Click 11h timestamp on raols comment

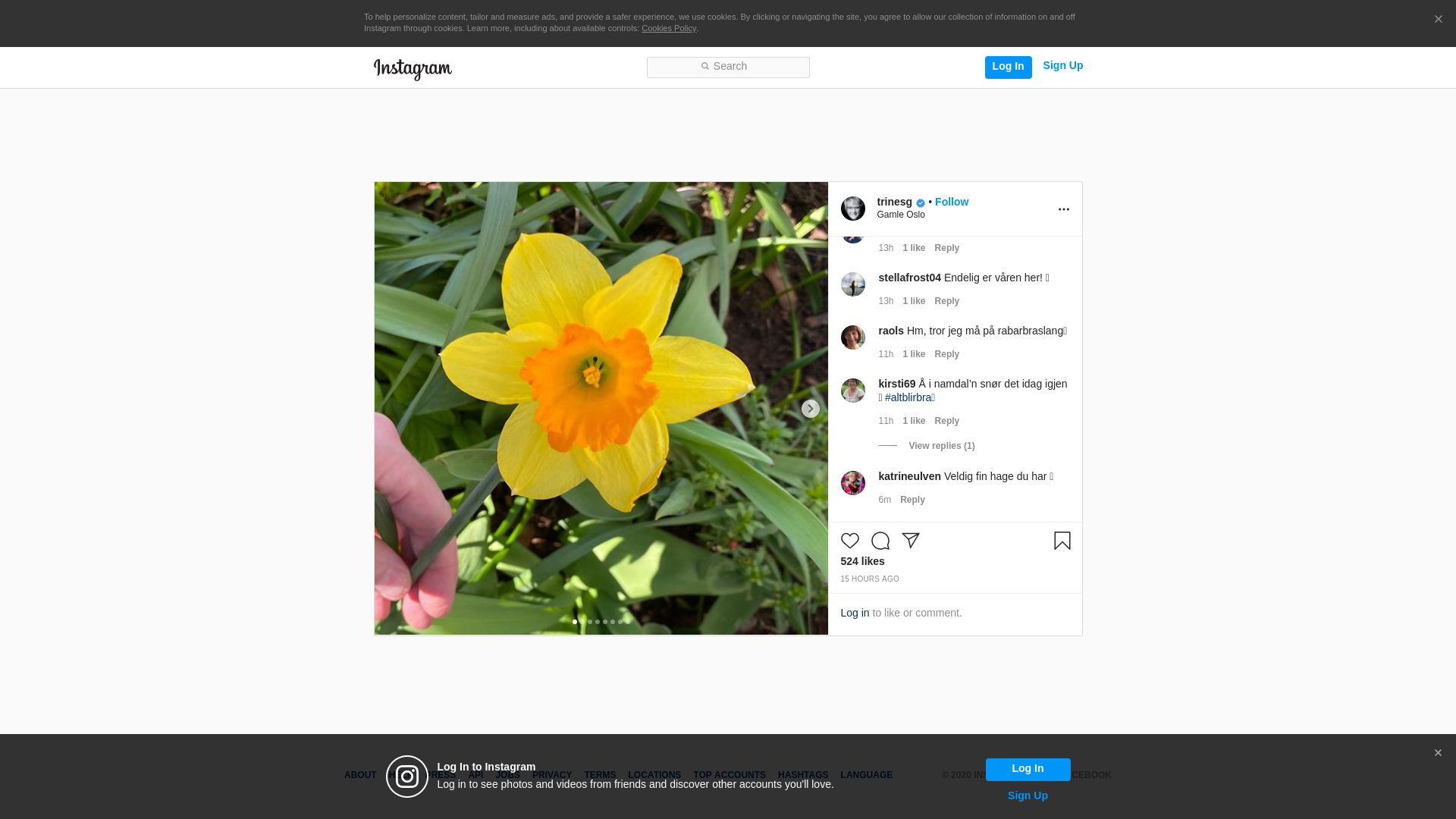coord(886,354)
